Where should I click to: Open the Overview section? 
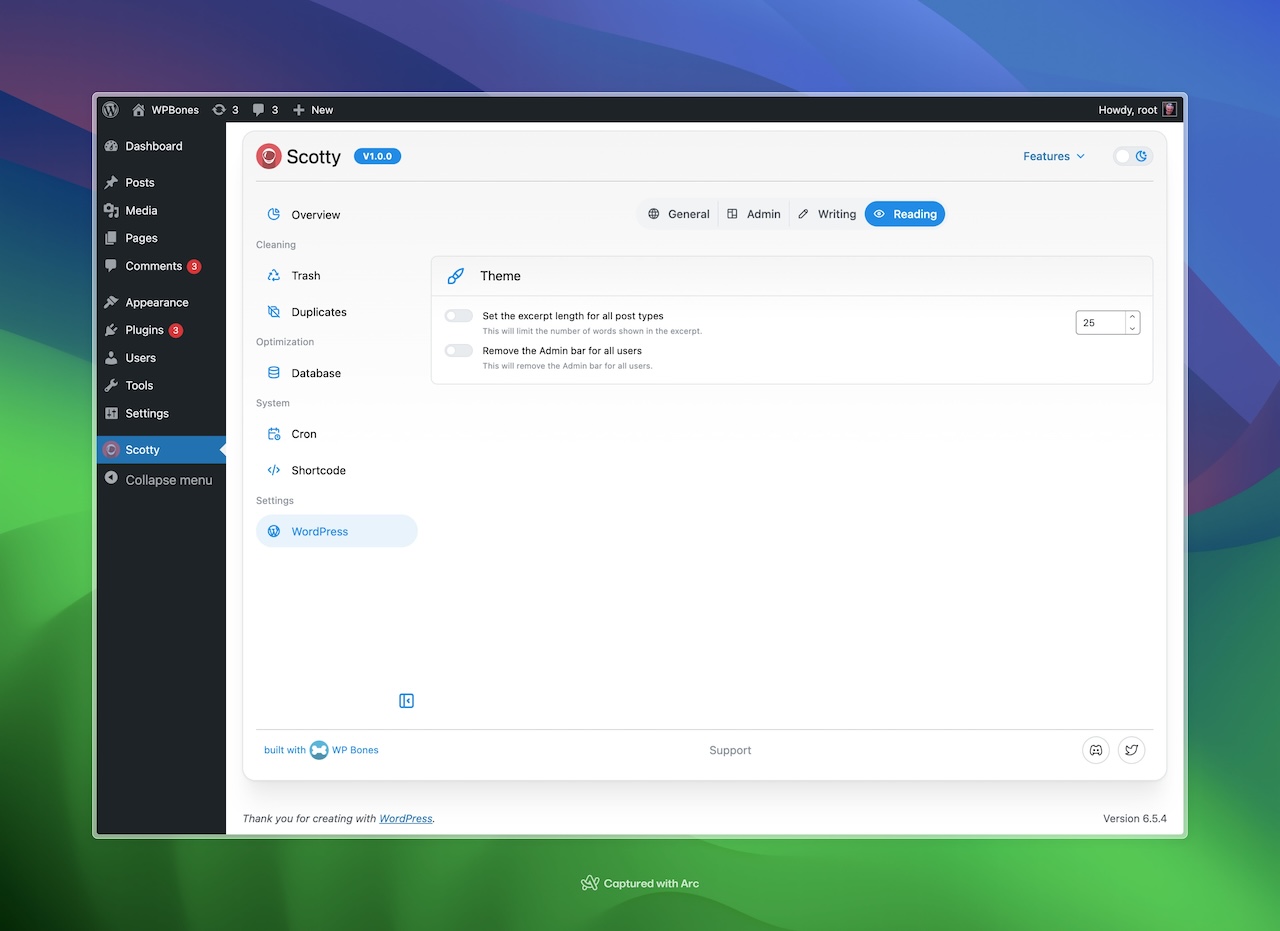[336, 215]
